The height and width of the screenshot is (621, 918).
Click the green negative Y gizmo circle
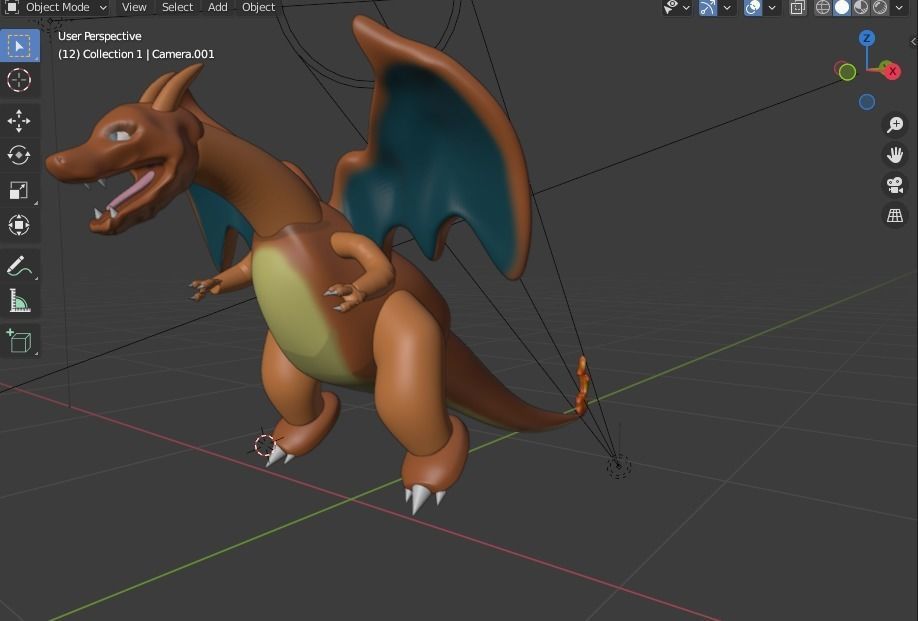847,72
